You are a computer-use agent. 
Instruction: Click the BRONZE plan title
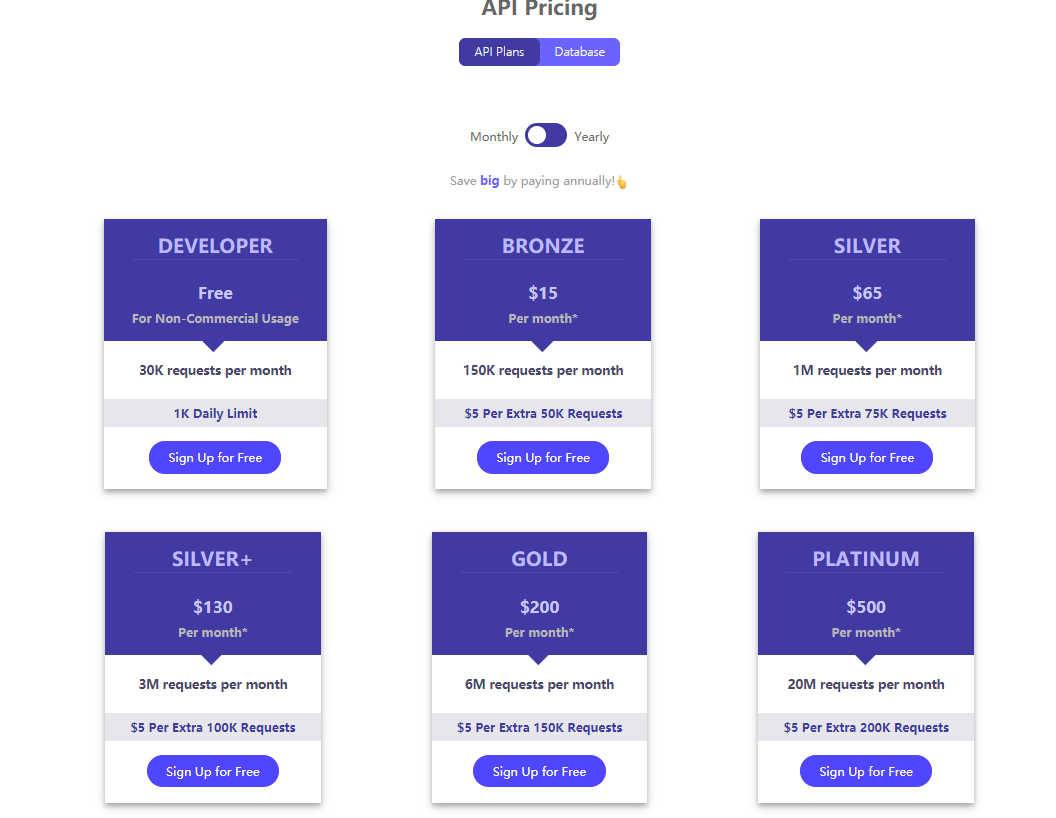click(x=543, y=246)
